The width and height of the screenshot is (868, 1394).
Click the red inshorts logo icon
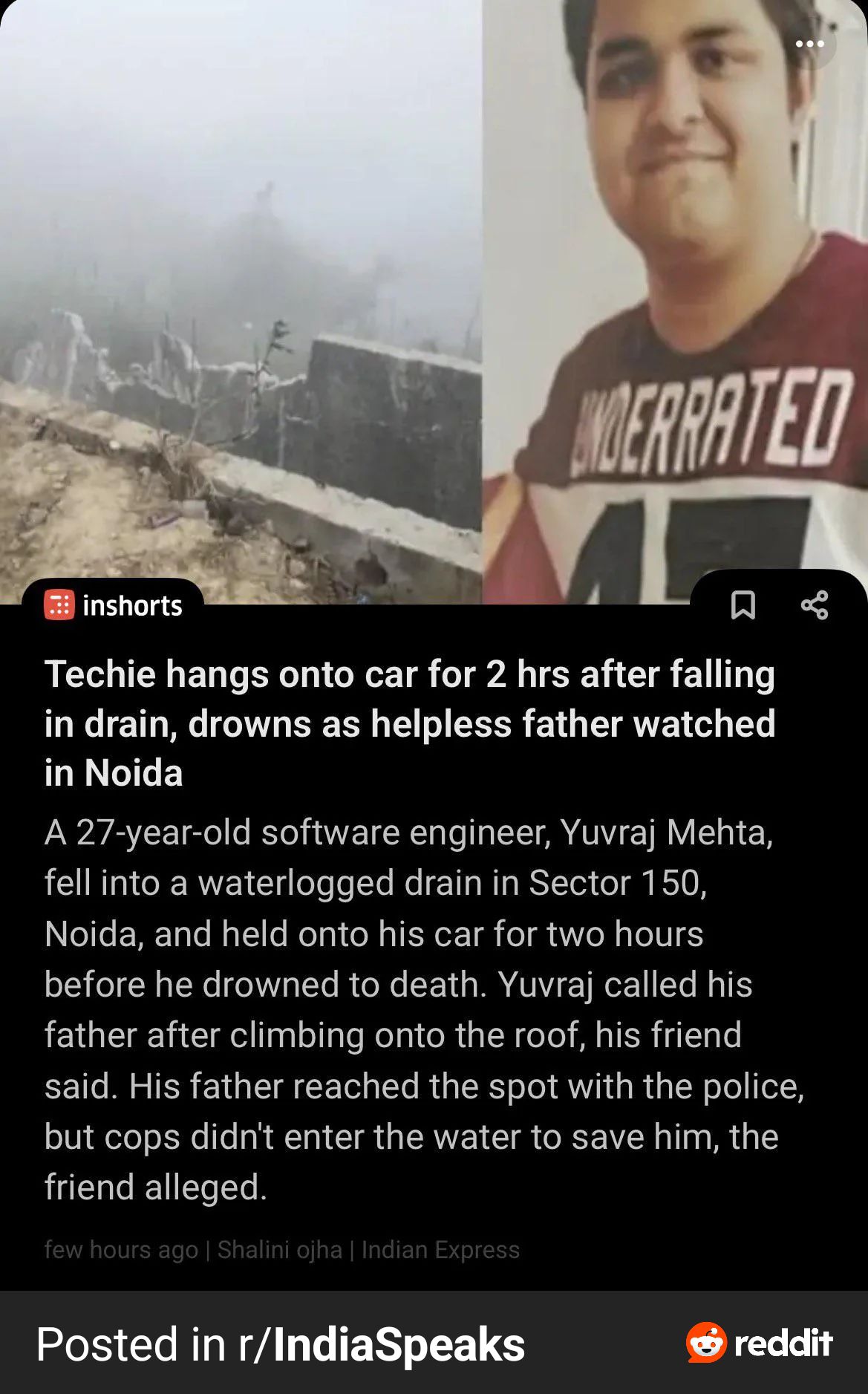pyautogui.click(x=59, y=605)
